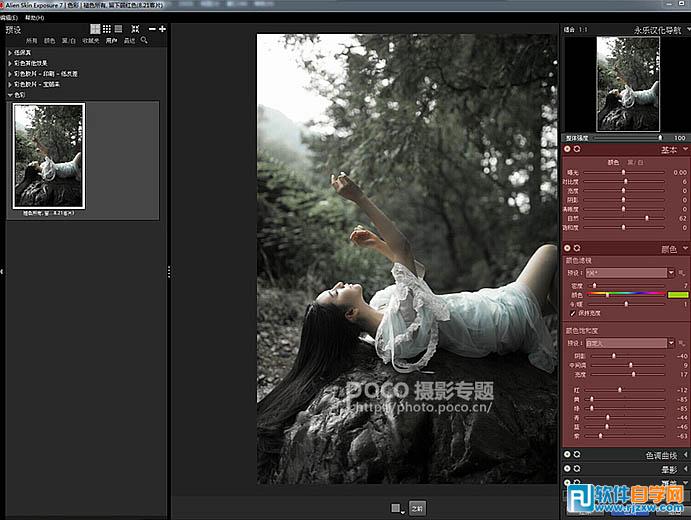Switch presets to single large thumbnail view

95,29
